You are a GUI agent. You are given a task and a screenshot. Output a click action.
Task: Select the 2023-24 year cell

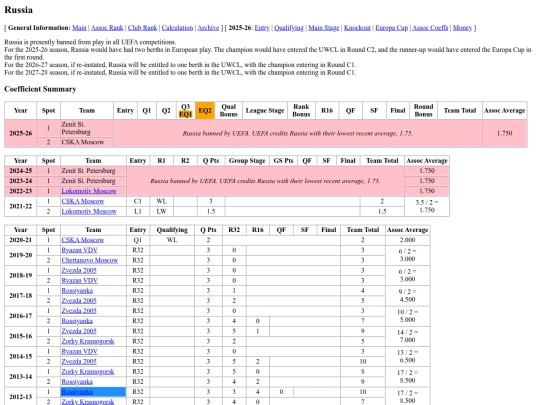[21, 181]
